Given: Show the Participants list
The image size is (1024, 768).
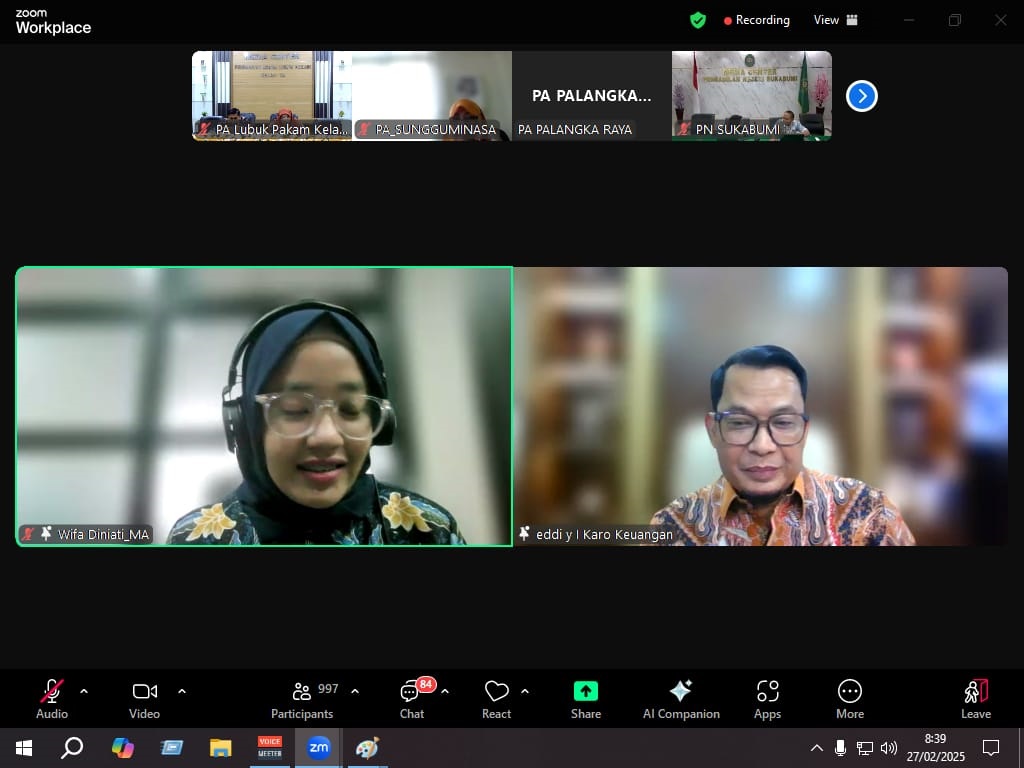Looking at the screenshot, I should tap(301, 699).
